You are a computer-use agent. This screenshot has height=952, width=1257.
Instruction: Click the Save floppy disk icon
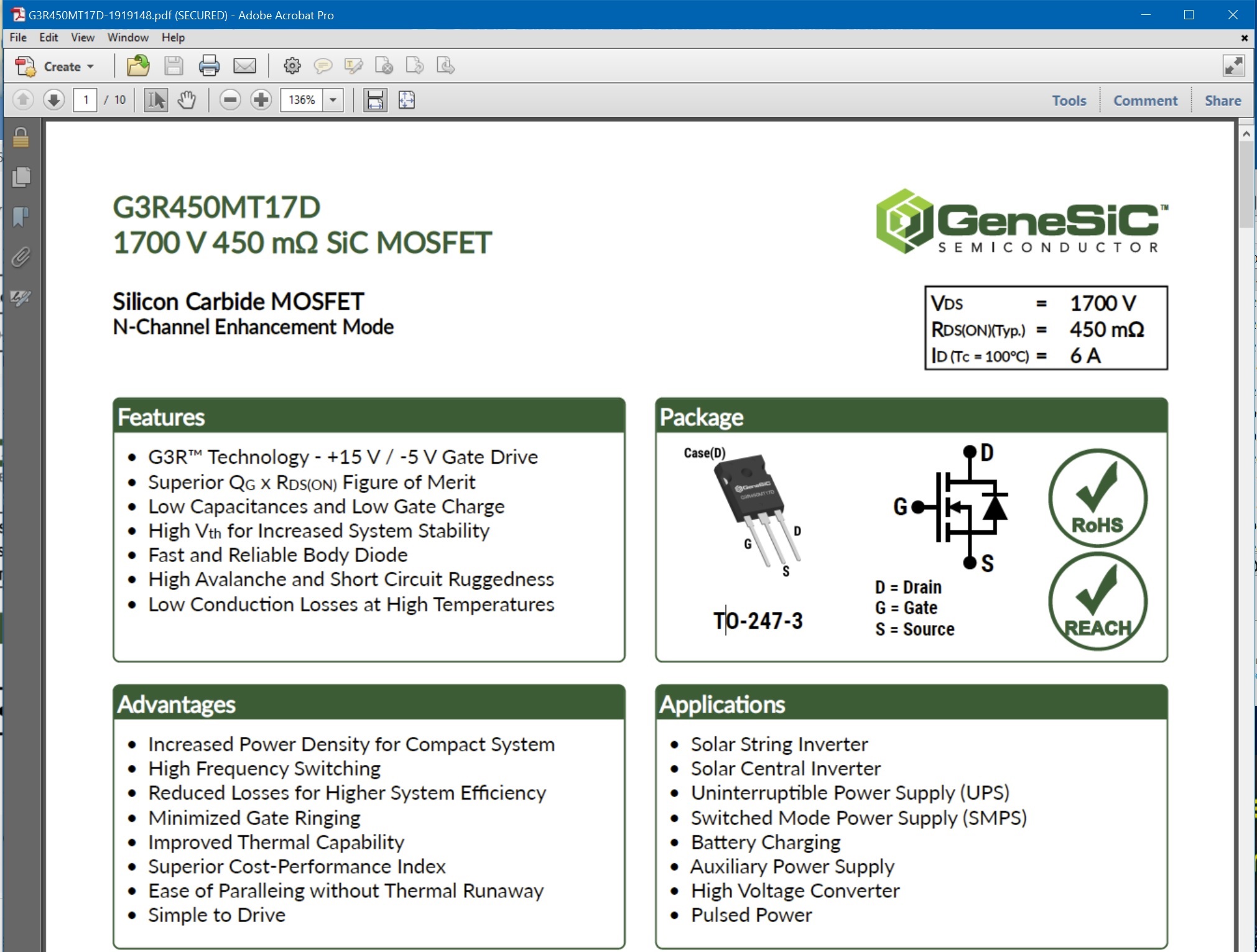point(174,66)
